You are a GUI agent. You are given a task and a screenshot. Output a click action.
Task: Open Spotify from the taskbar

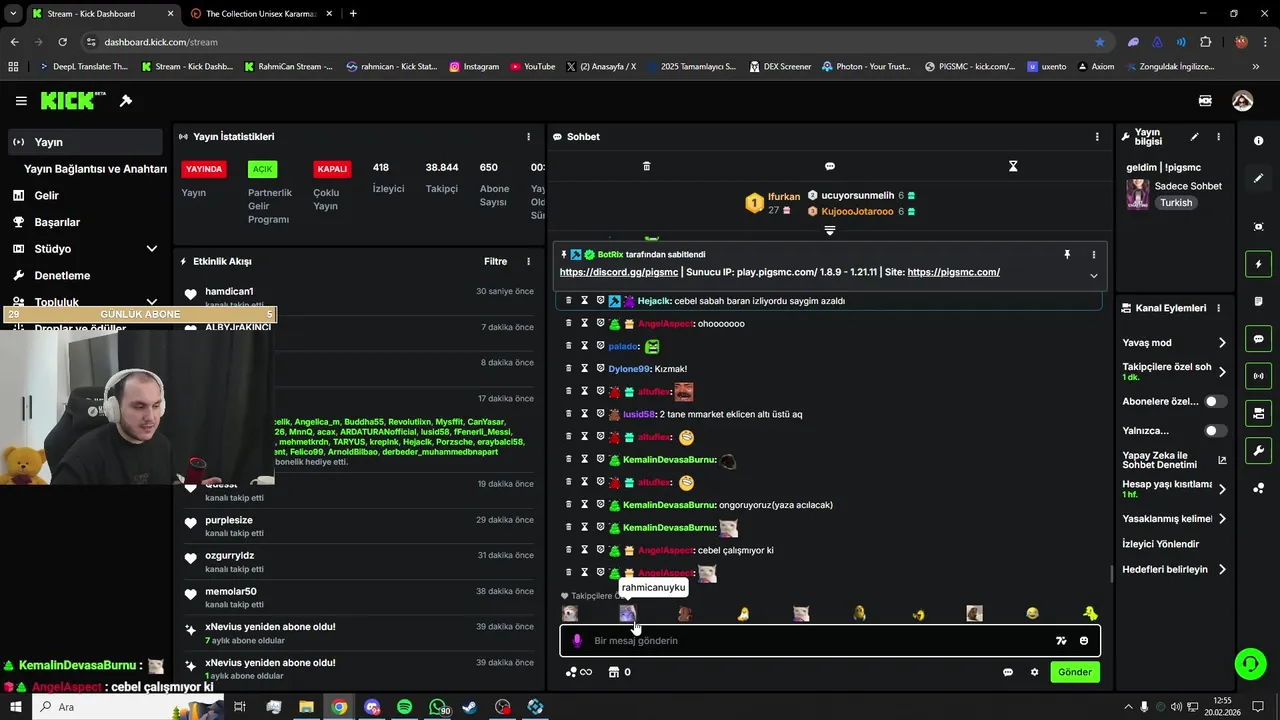[404, 707]
